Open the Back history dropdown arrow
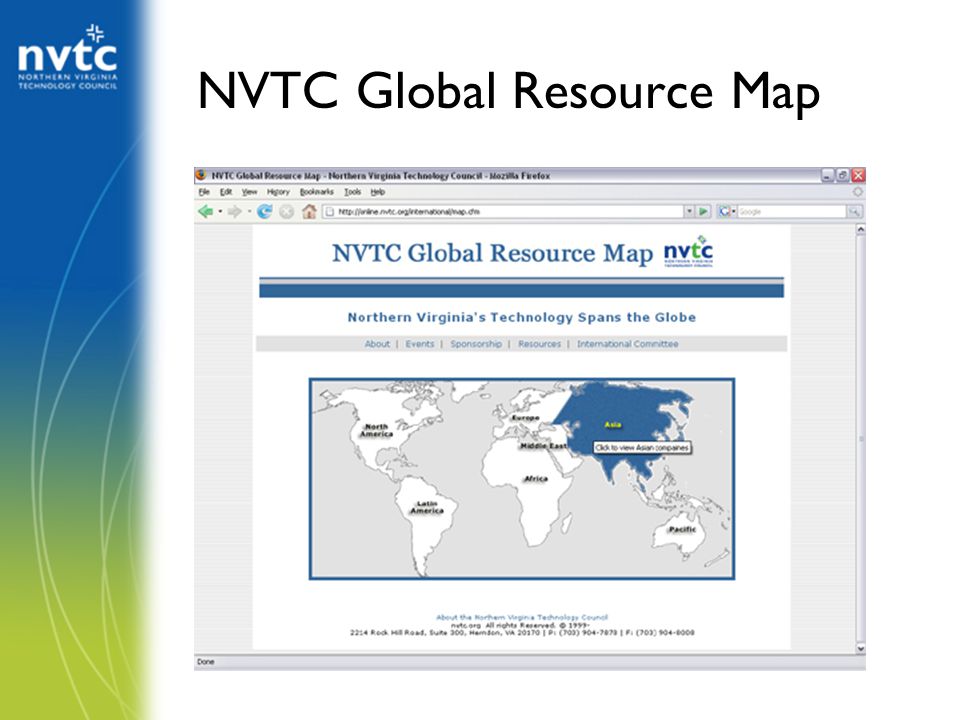Viewport: 960px width, 720px height. [x=220, y=212]
